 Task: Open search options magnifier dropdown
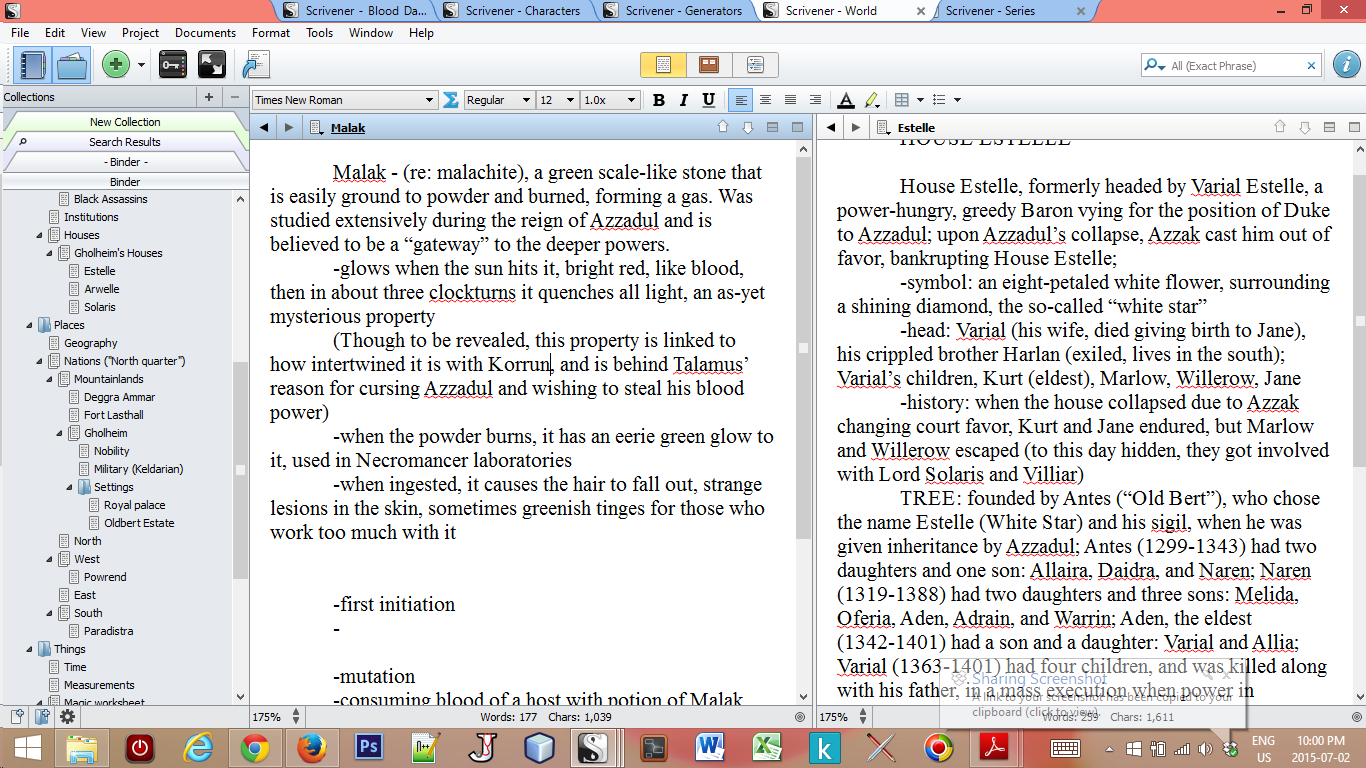pyautogui.click(x=1155, y=66)
